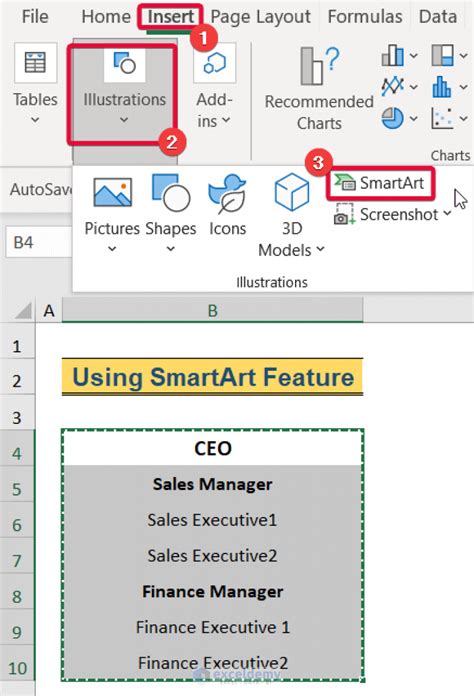Click the Icons duck-and-leaf button
Screen dimensions: 474x696
tap(227, 194)
